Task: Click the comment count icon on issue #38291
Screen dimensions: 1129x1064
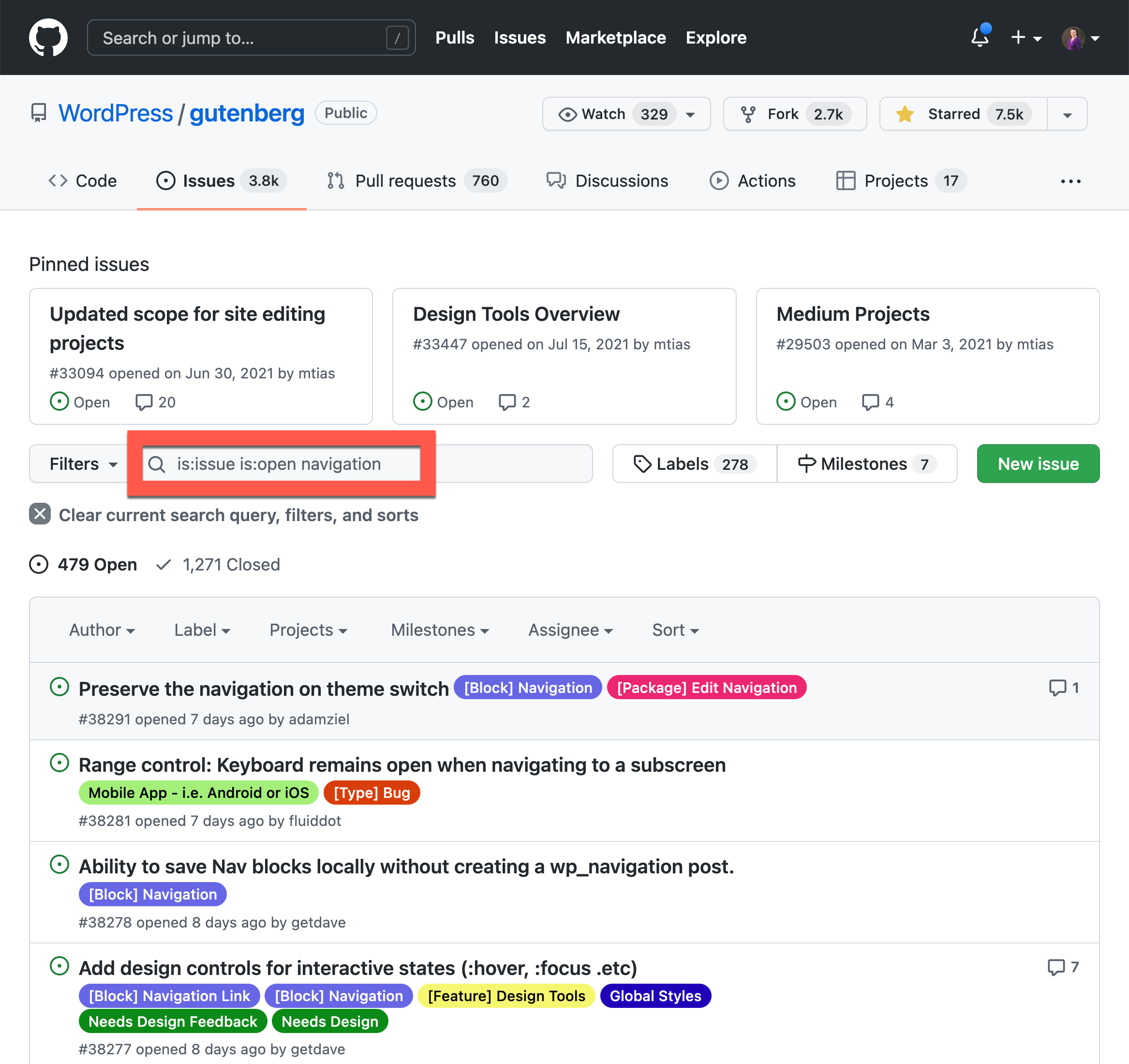Action: pyautogui.click(x=1057, y=688)
